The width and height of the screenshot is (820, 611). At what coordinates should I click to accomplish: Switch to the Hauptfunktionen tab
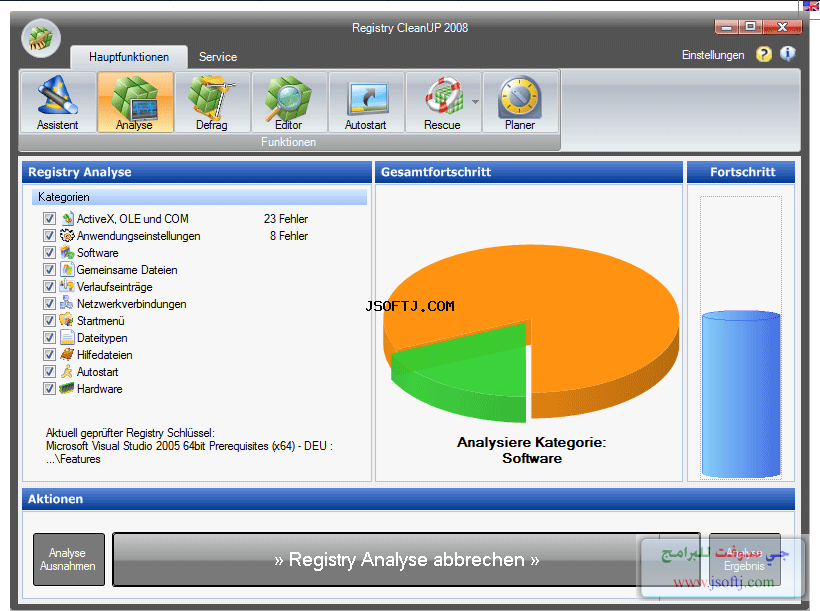click(129, 57)
